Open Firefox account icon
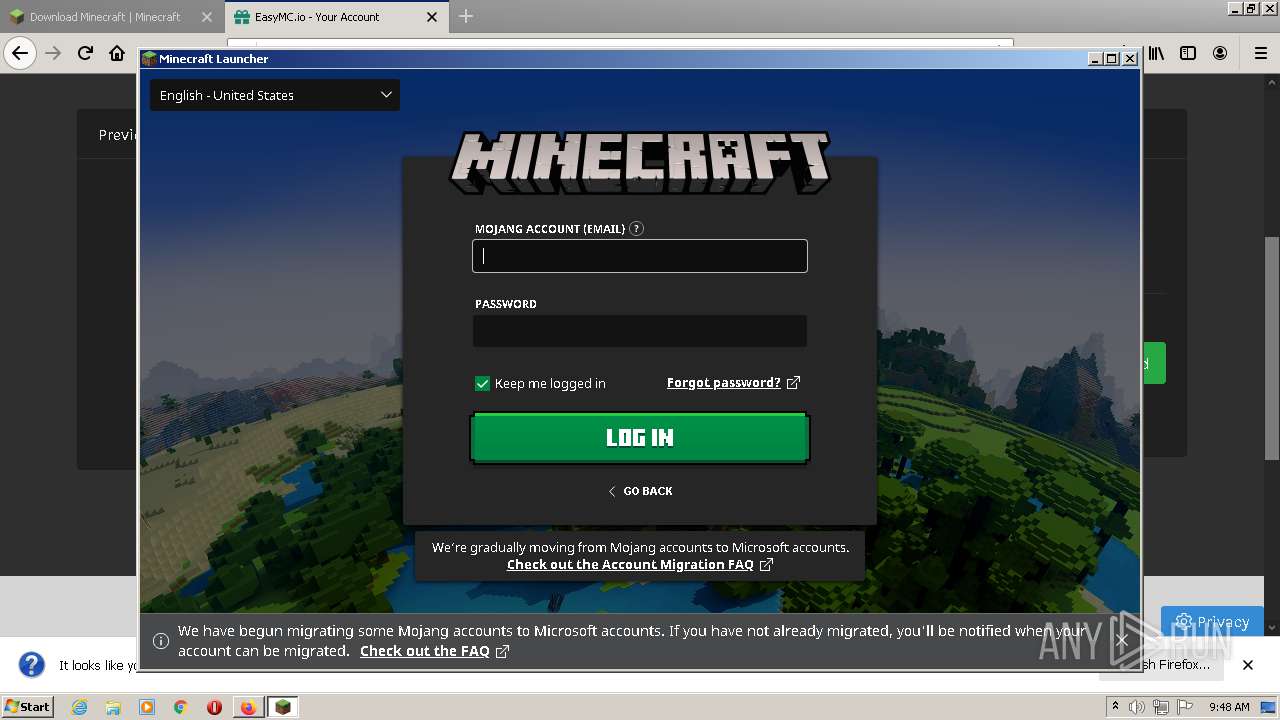 pos(1220,53)
